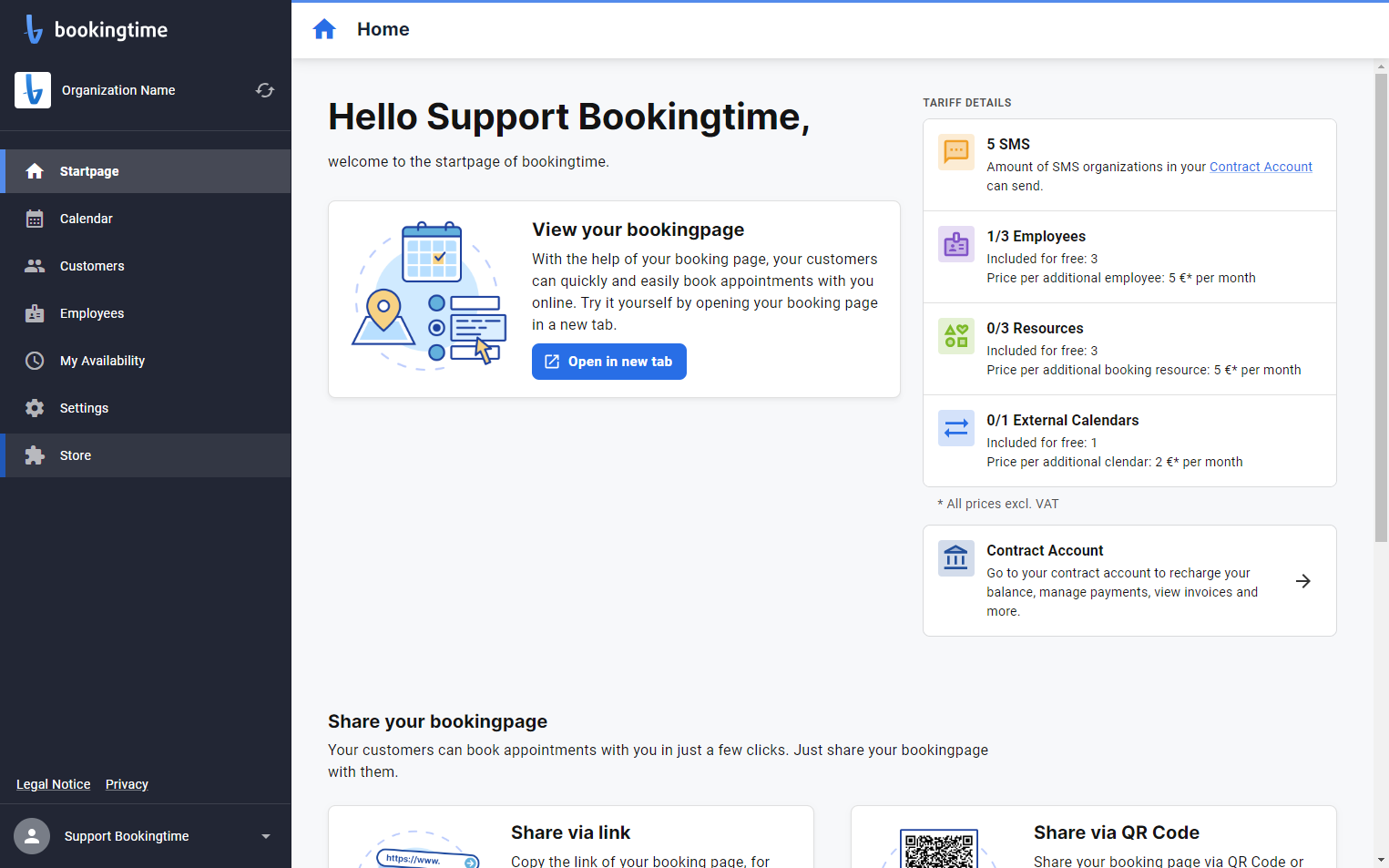Click the page vertical scrollbar thumb
This screenshot has height=868, width=1389.
(x=1381, y=308)
